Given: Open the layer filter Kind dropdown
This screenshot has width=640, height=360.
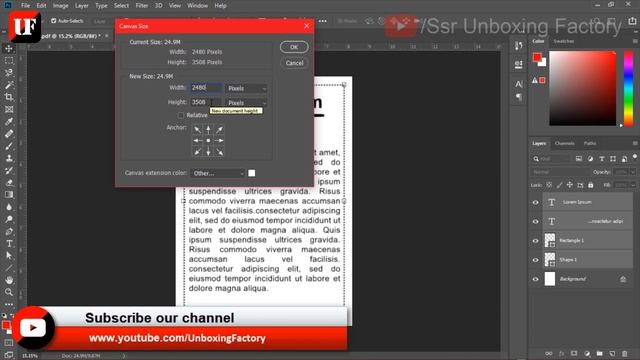Looking at the screenshot, I should tap(551, 159).
